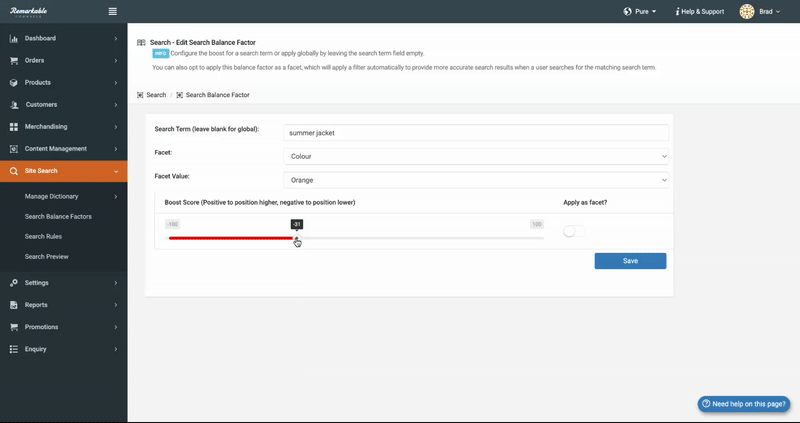Image resolution: width=800 pixels, height=423 pixels.
Task: Go to Search Rules submenu item
Action: coord(46,237)
